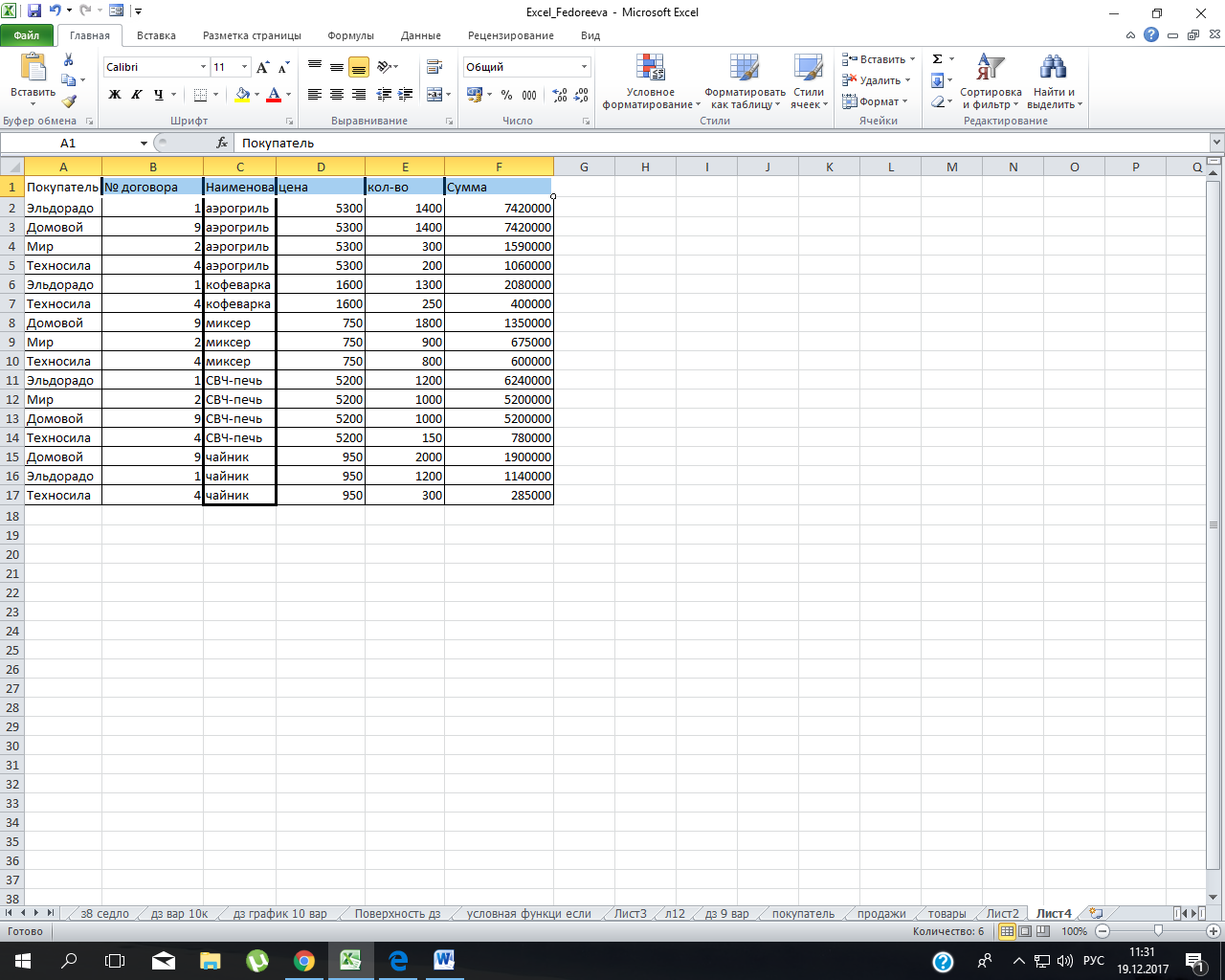Select column D header

pyautogui.click(x=321, y=167)
